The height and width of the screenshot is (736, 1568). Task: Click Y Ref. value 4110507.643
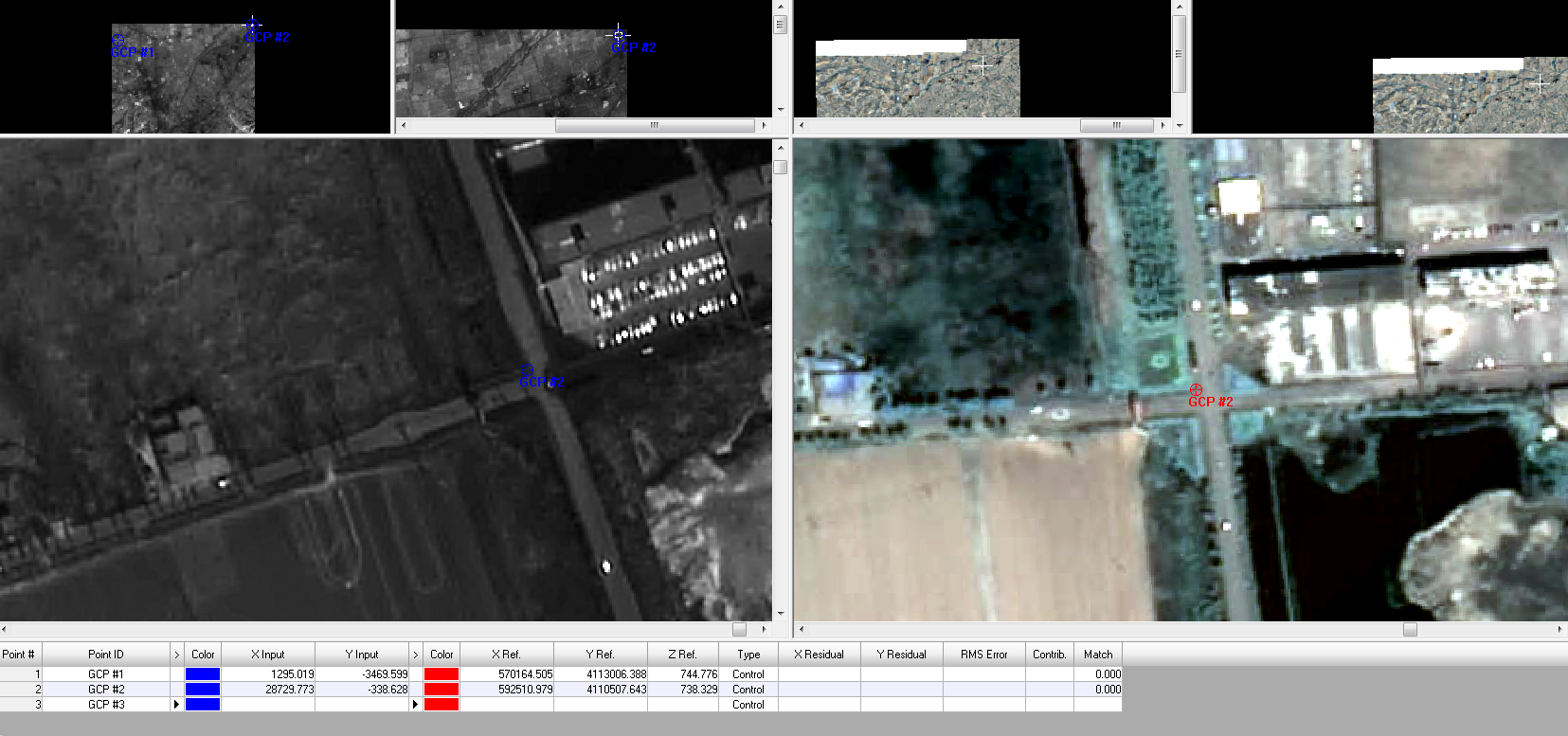coord(601,690)
